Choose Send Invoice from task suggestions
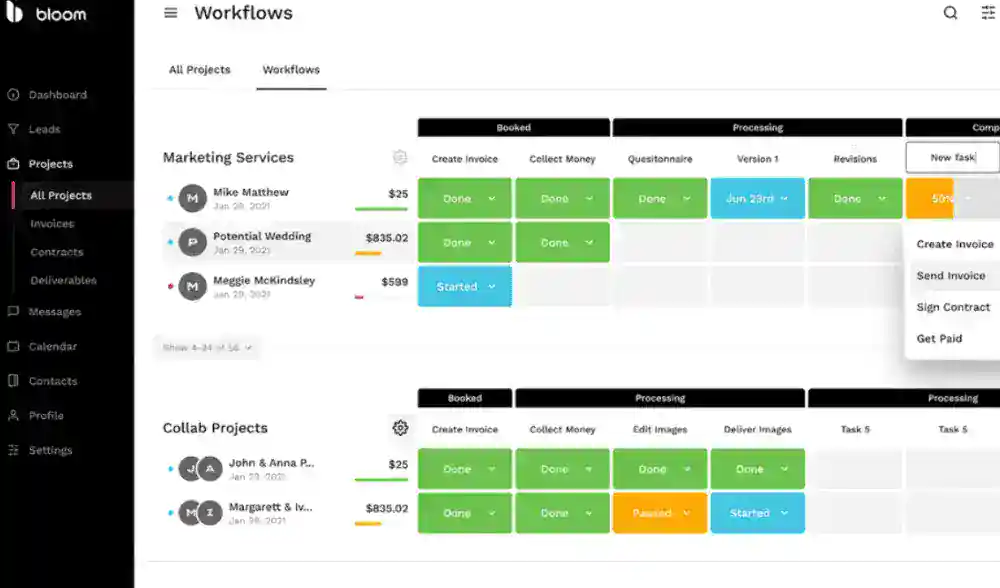The width and height of the screenshot is (1000, 588). 951,276
